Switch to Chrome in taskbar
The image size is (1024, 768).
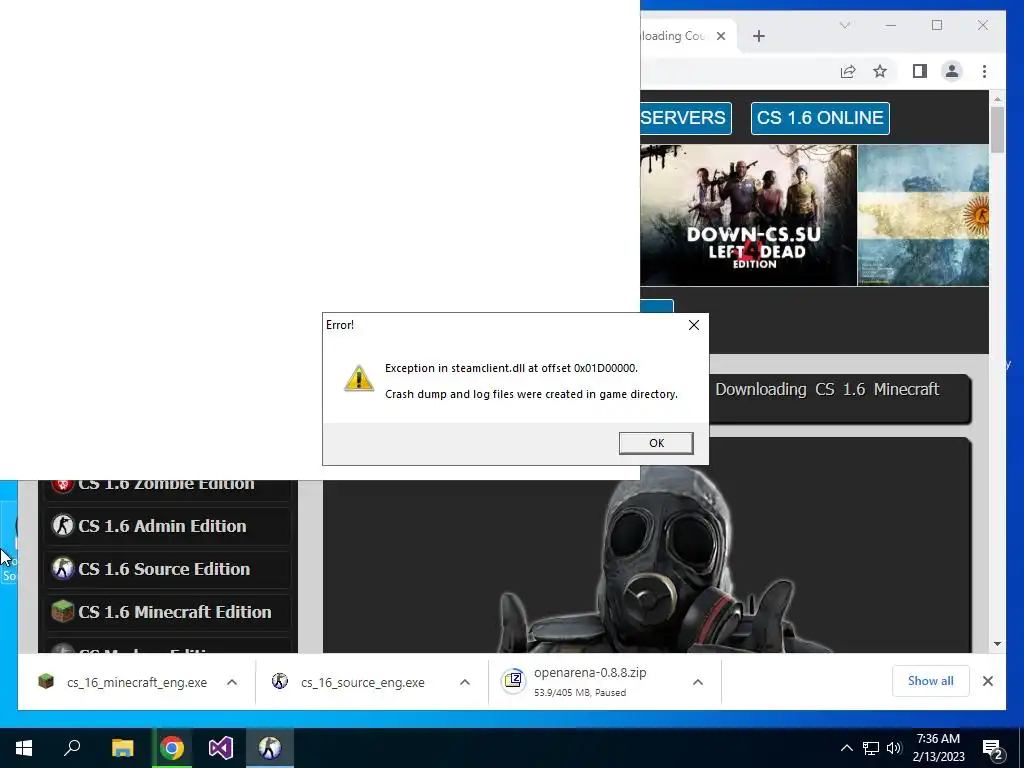tap(172, 748)
